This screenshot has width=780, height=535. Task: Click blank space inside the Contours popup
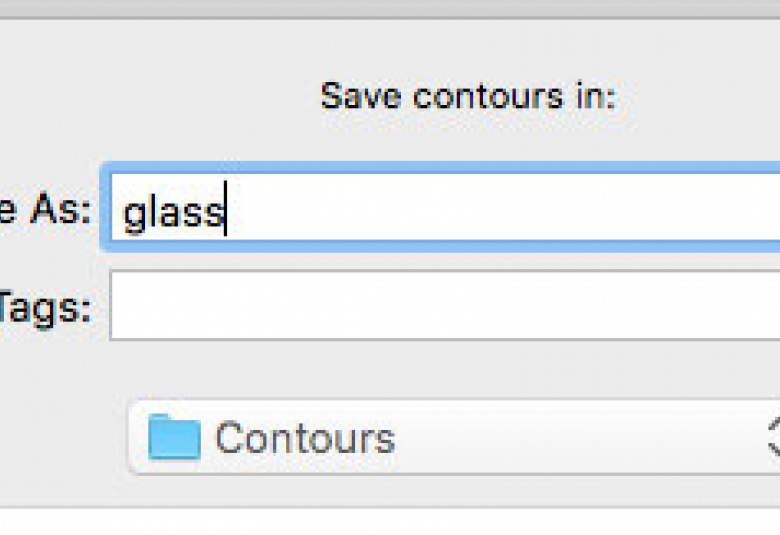pos(572,437)
